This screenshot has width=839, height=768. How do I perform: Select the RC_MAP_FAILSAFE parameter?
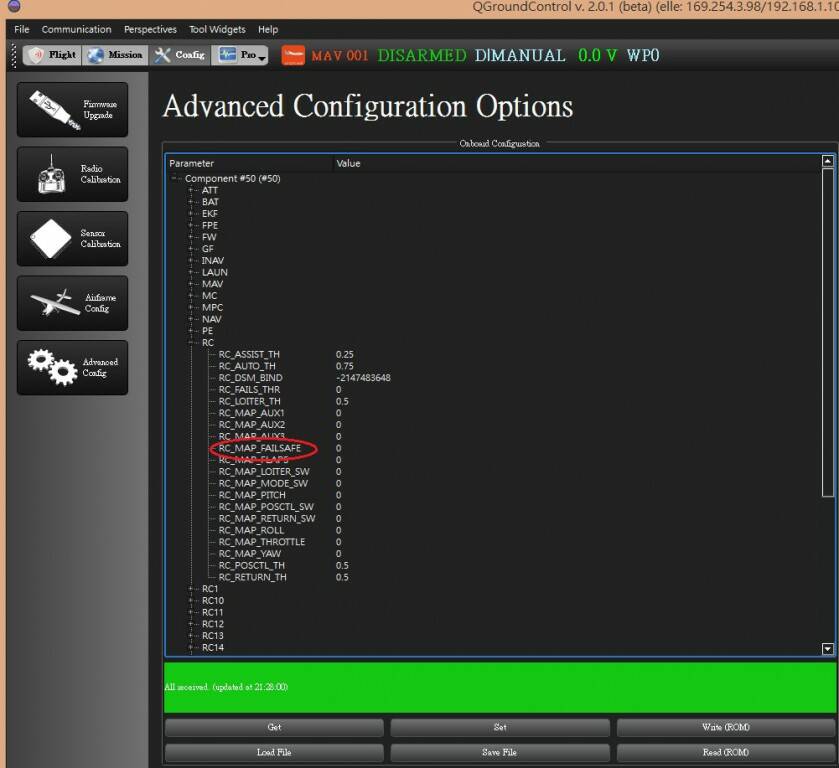click(x=260, y=449)
